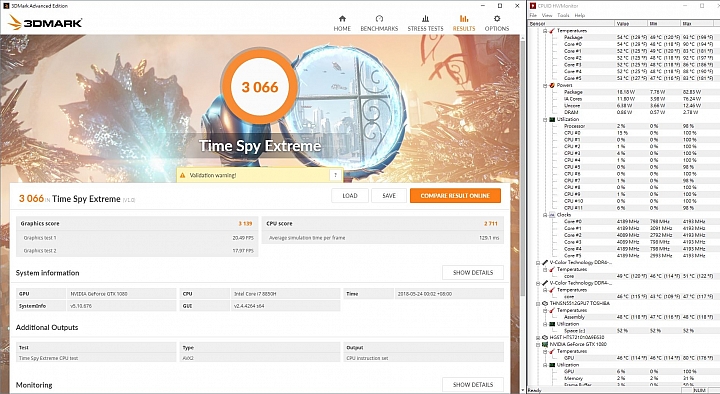720x394 pixels.
Task: Click the LOAD button
Action: [x=350, y=196]
